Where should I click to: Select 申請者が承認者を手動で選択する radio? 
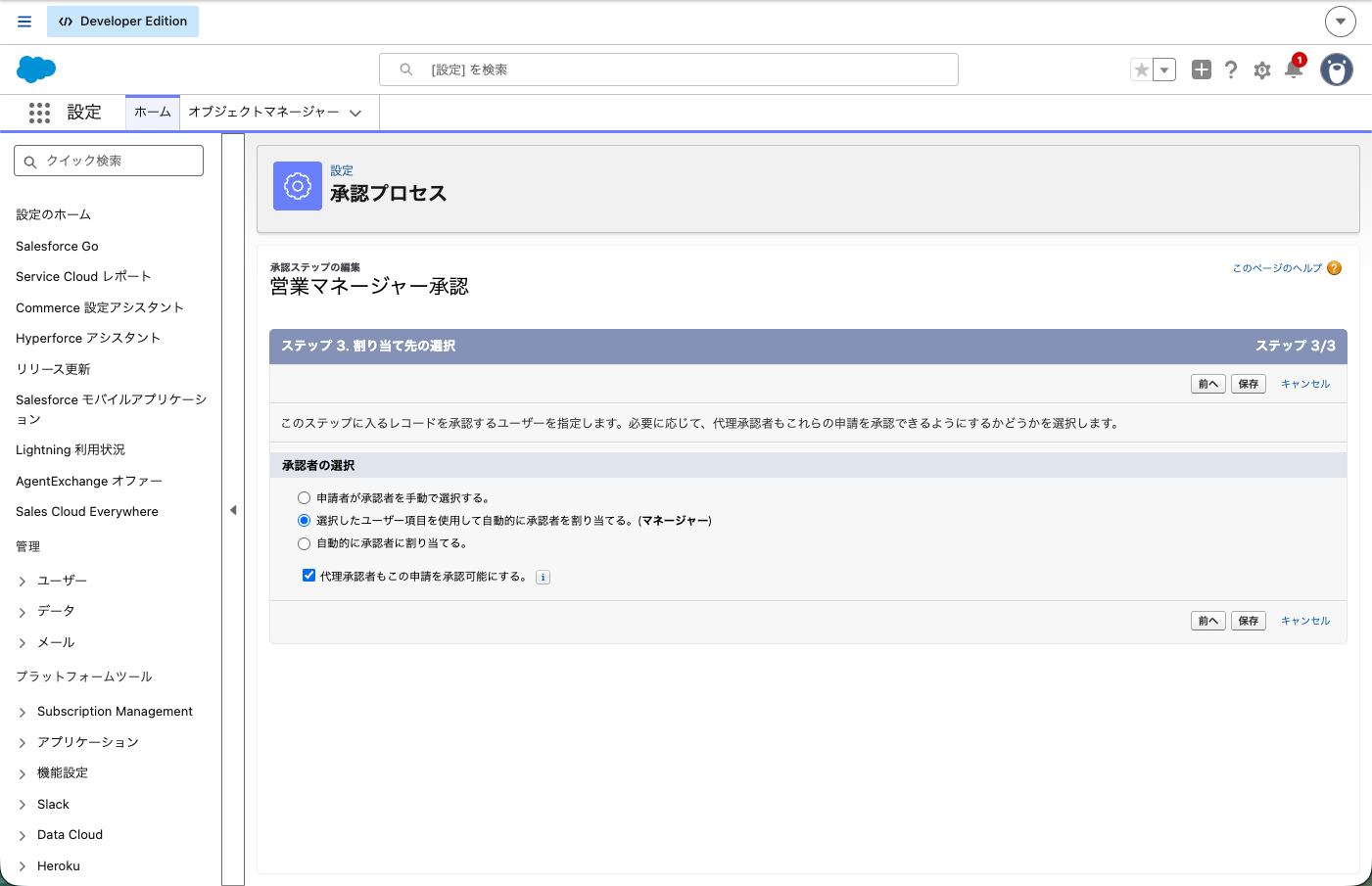(x=305, y=498)
